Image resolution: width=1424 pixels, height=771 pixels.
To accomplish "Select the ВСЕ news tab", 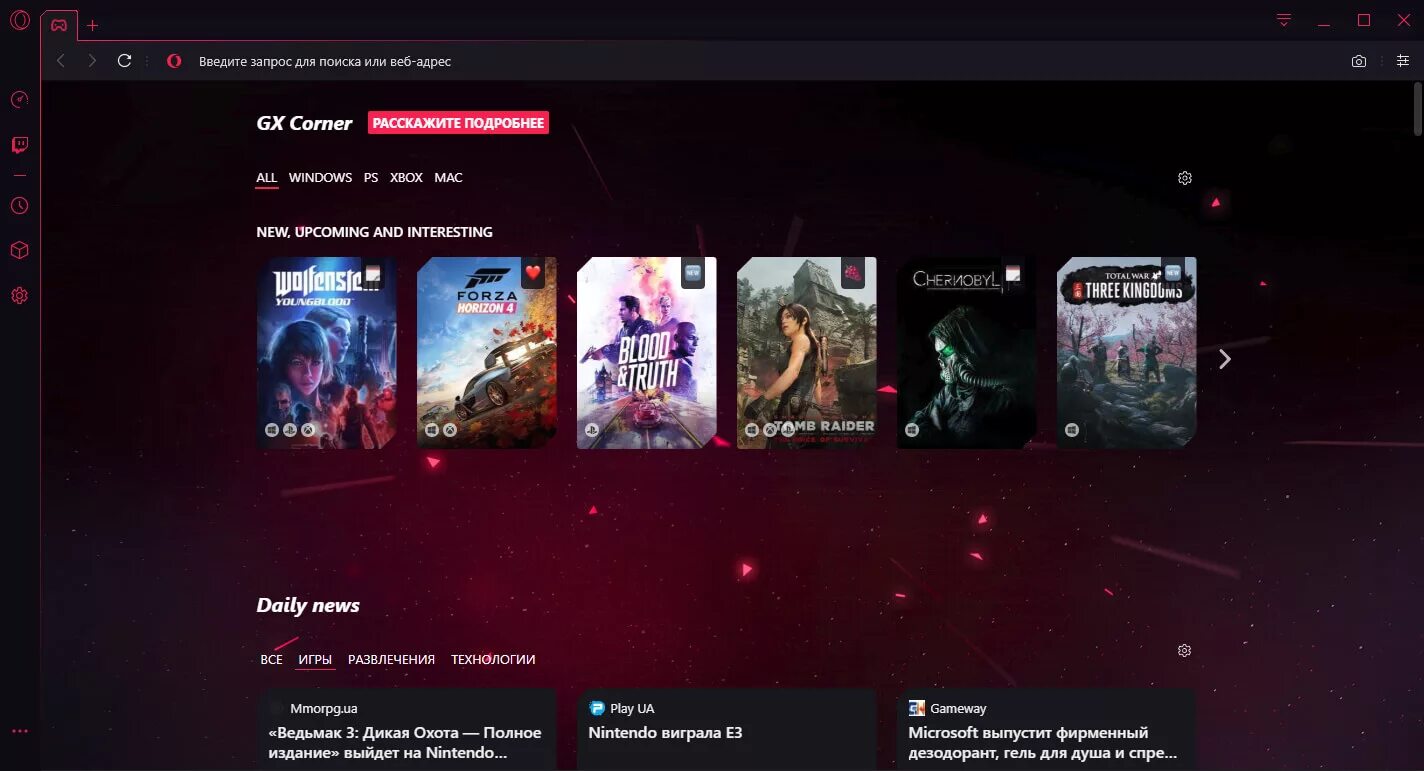I will click(271, 660).
